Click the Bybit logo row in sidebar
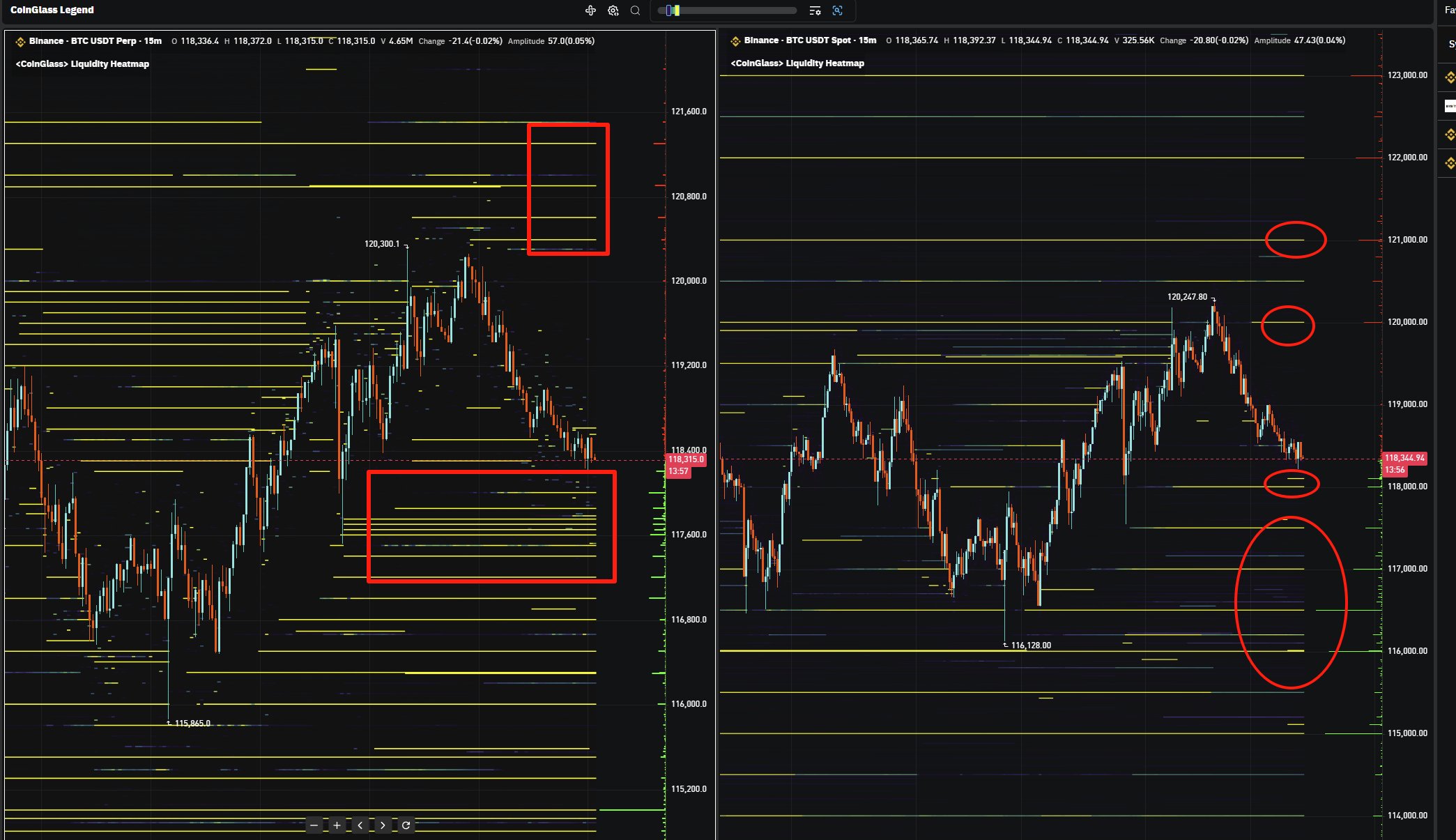Screen dimensions: 1456x840 point(1450,106)
